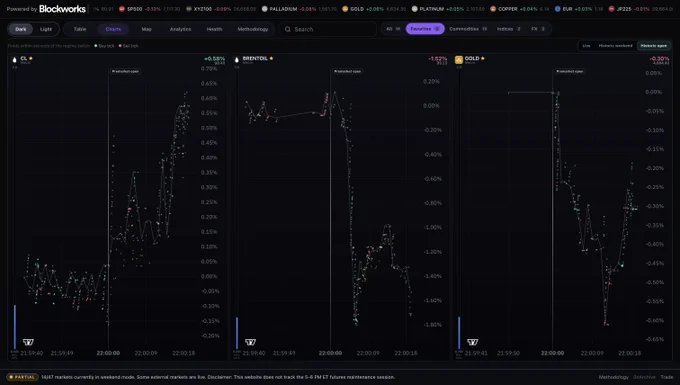Click the CL market open marker label
The width and height of the screenshot is (680, 385).
(125, 71)
